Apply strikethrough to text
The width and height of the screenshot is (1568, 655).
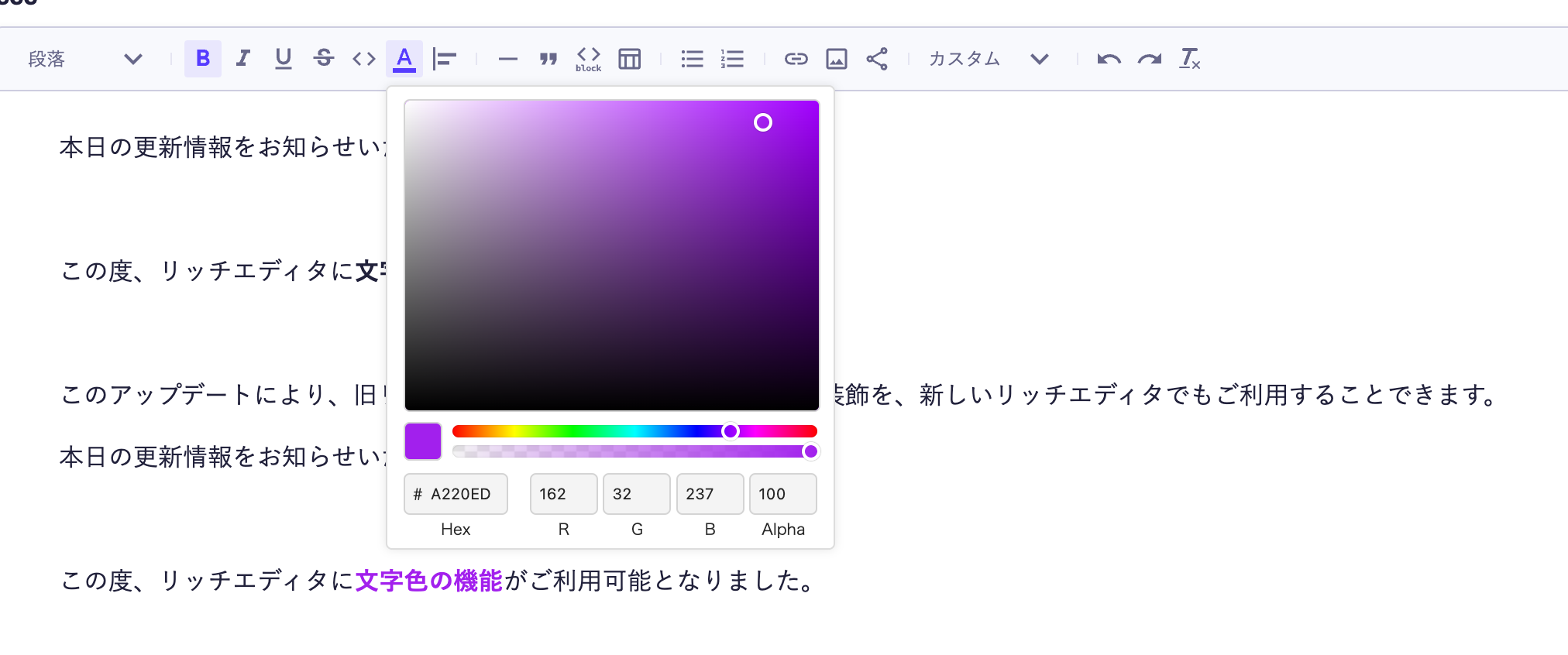324,59
